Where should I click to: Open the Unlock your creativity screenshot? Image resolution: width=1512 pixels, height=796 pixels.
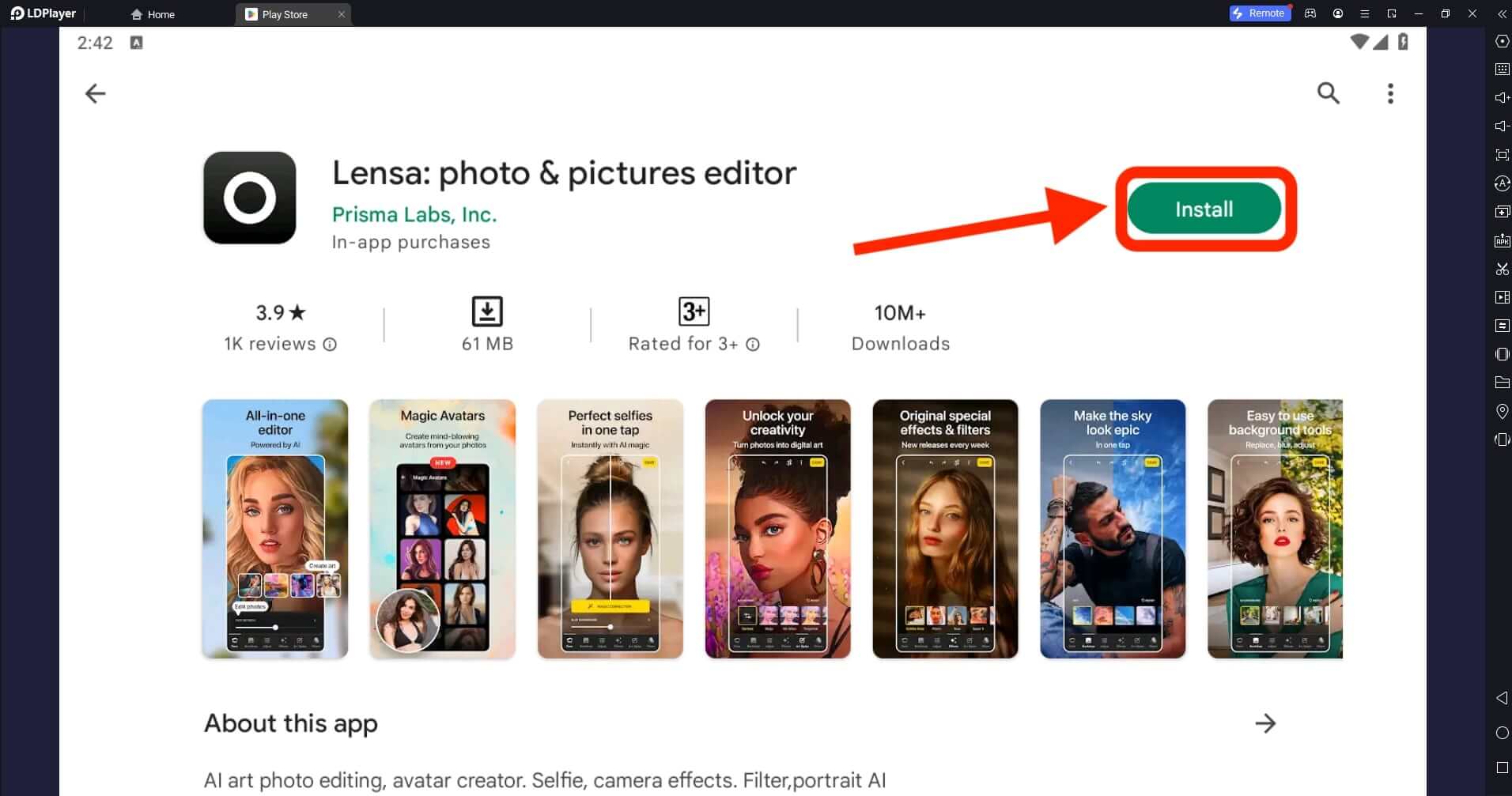778,529
